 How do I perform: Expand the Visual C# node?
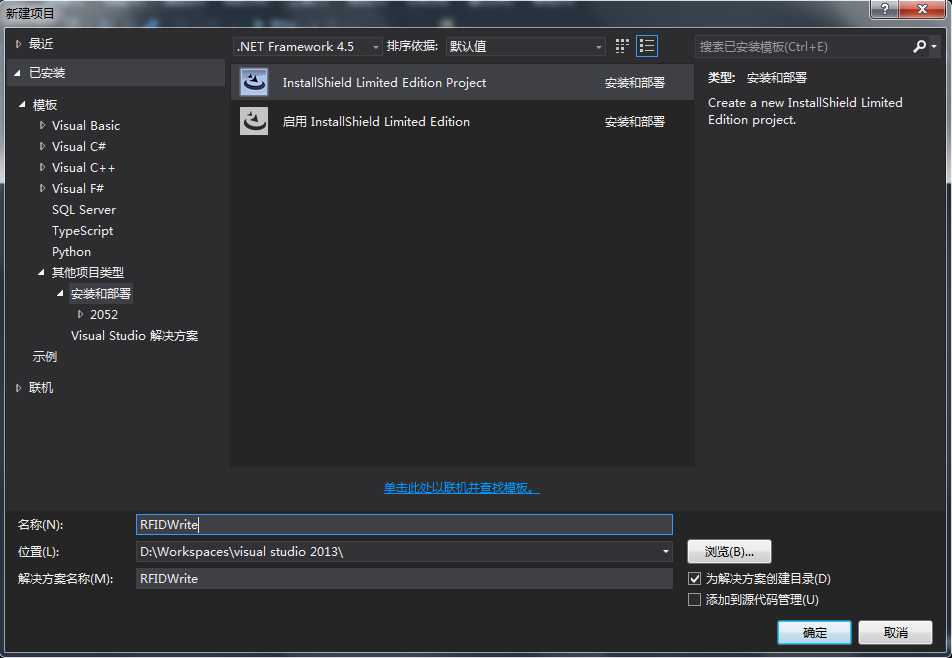coord(42,146)
